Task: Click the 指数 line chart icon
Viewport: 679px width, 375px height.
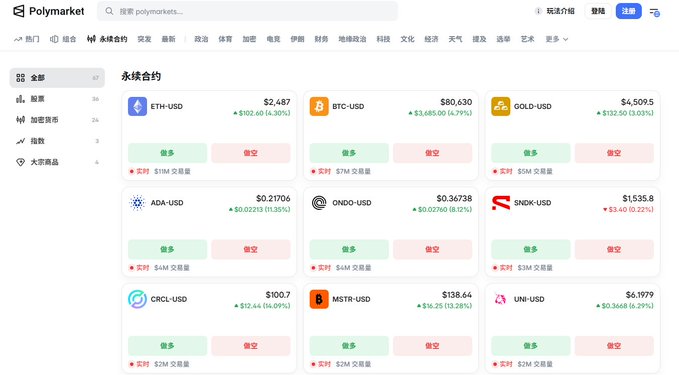Action: 20,141
